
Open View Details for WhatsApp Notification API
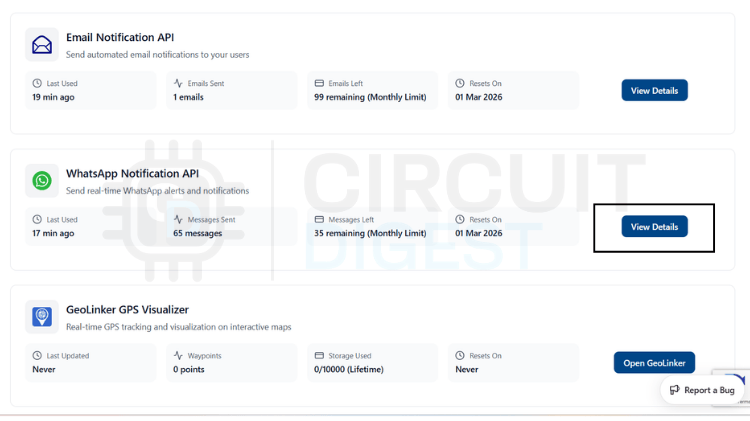654,227
